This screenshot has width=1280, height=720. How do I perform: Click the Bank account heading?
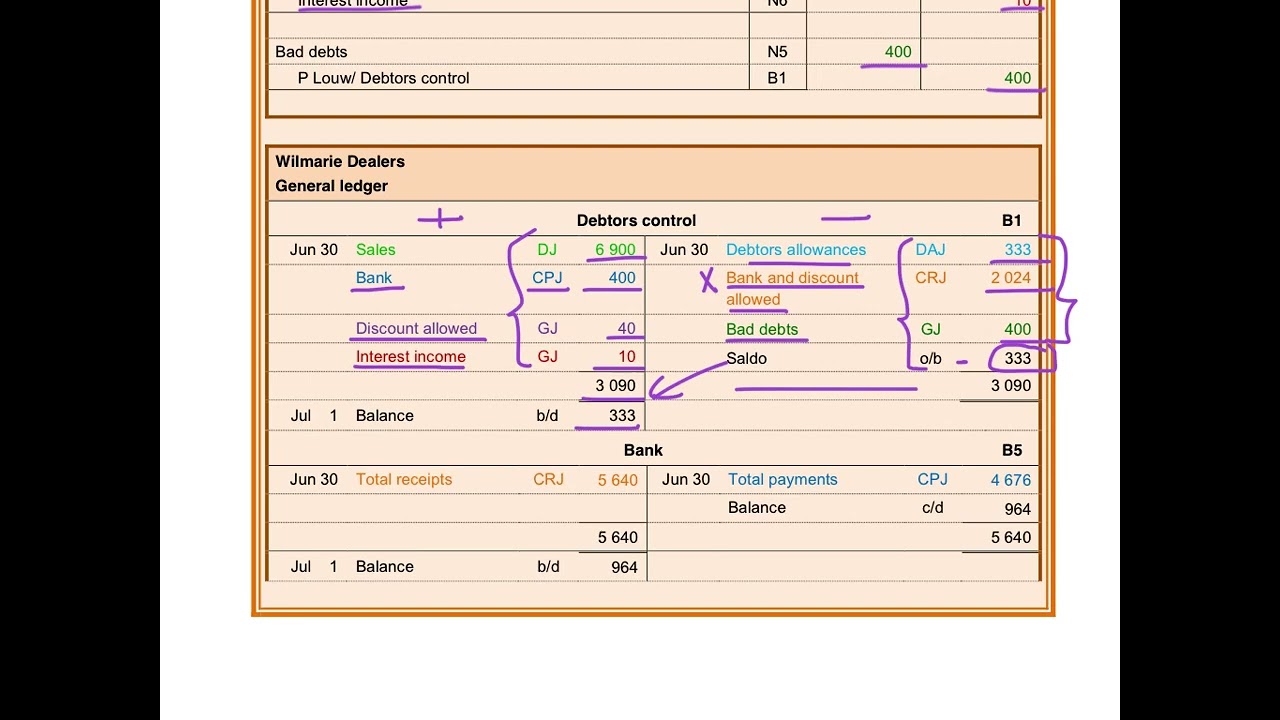tap(643, 450)
